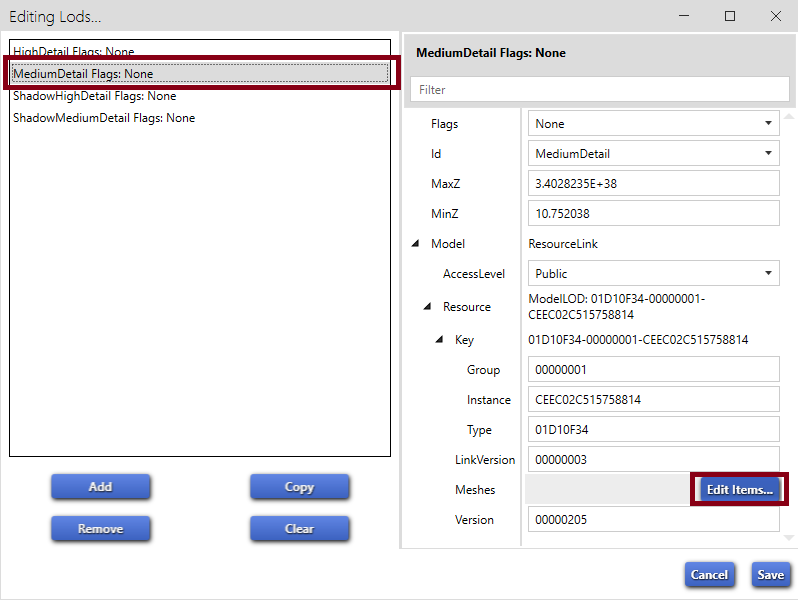This screenshot has width=798, height=603.
Task: Select the HighDetail Flags: None list entry
Action: 200,51
